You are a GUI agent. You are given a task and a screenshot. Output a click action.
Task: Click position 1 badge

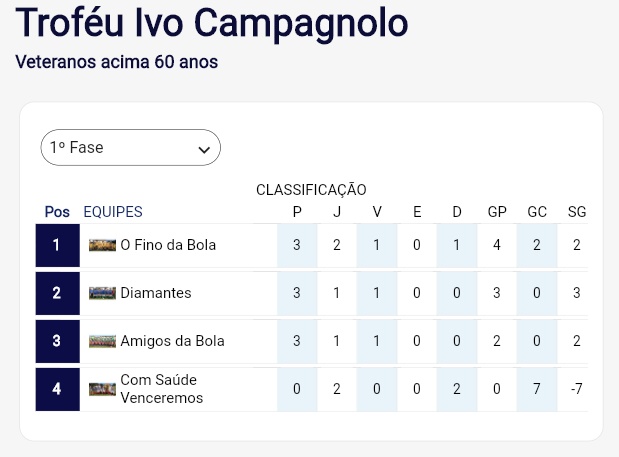click(x=58, y=245)
